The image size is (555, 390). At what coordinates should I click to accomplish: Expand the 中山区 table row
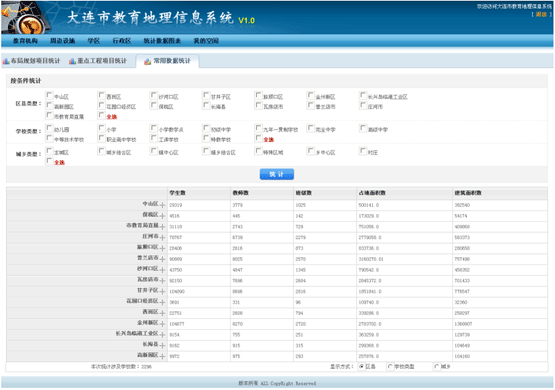pos(162,205)
